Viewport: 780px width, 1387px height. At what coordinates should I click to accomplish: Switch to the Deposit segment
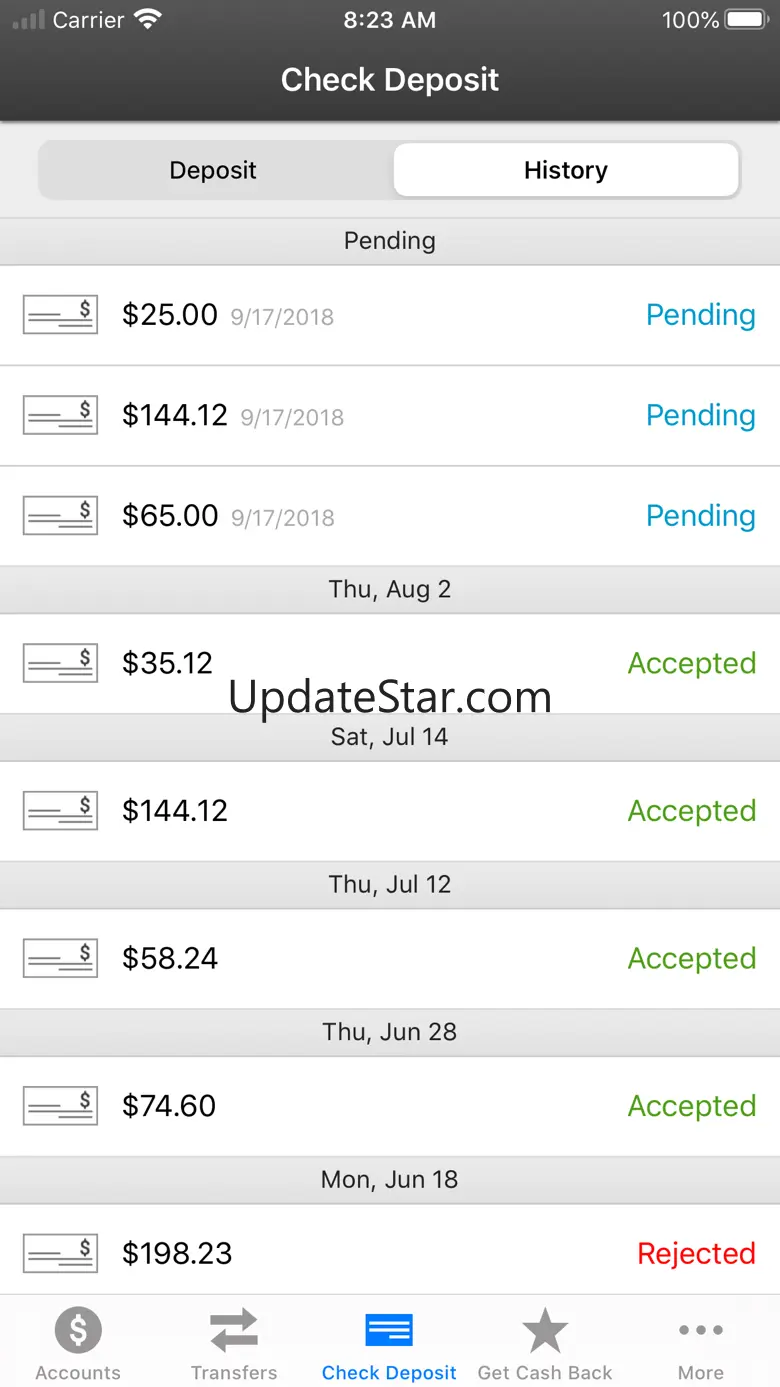213,170
